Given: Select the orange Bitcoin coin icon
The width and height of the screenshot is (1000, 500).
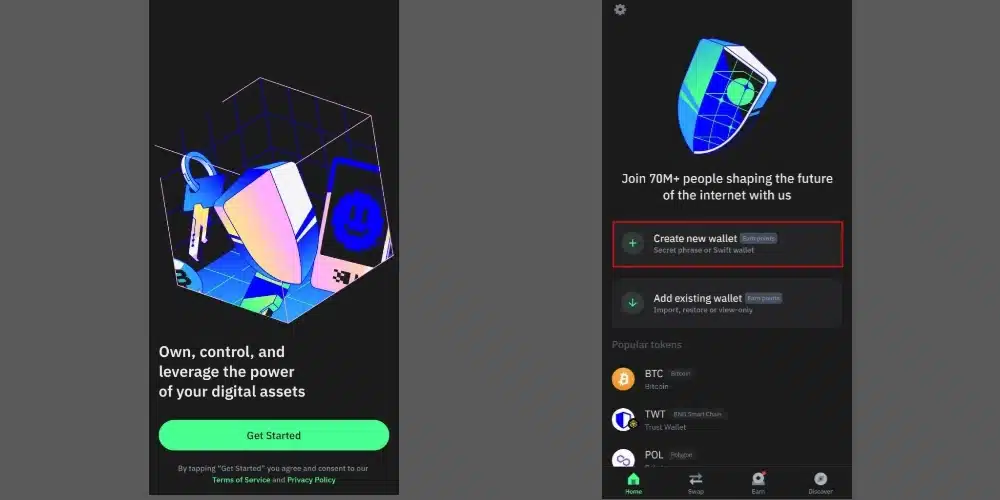Looking at the screenshot, I should (x=623, y=379).
